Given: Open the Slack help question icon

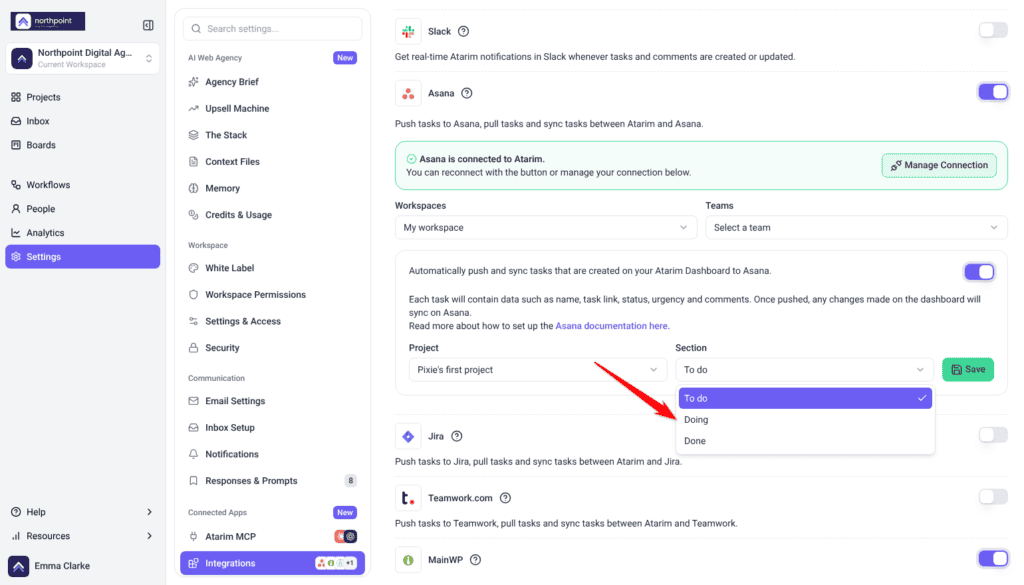Looking at the screenshot, I should (464, 31).
